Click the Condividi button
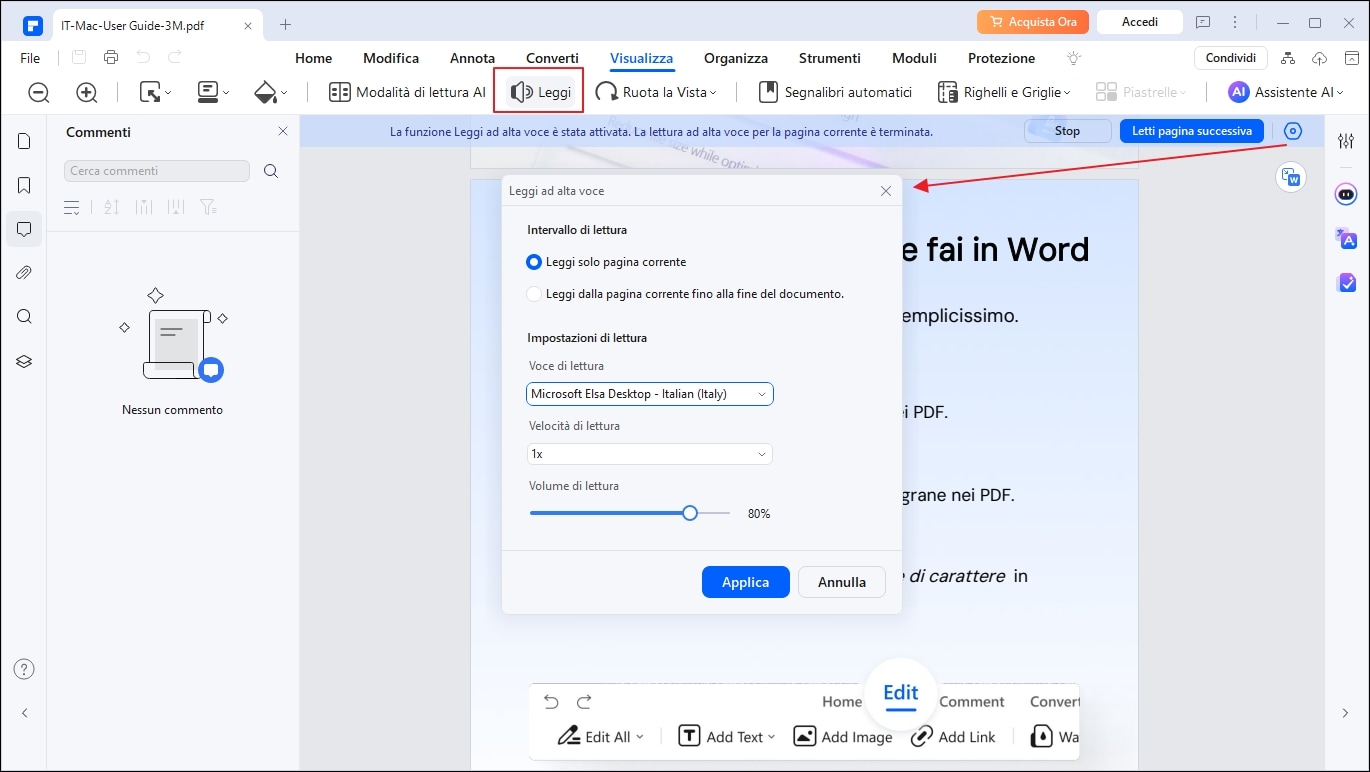Screen dimensions: 1370x772 (x=1231, y=58)
